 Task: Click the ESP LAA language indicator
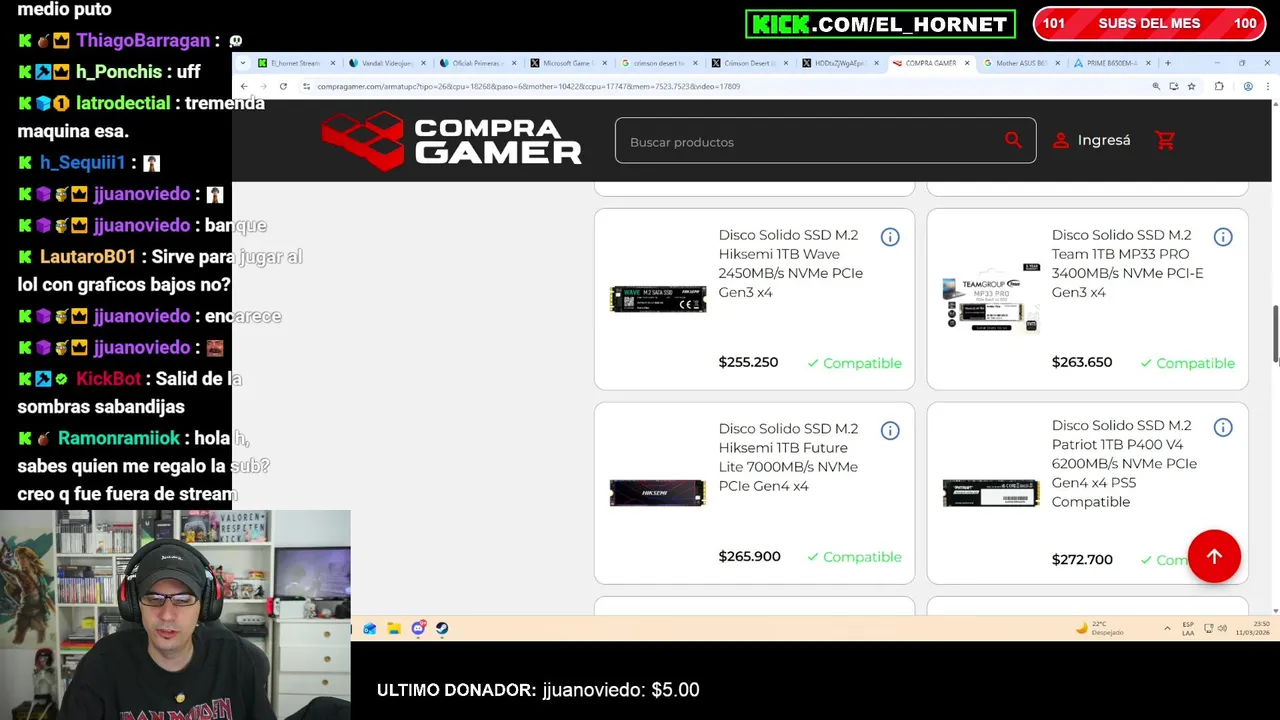pyautogui.click(x=1188, y=629)
